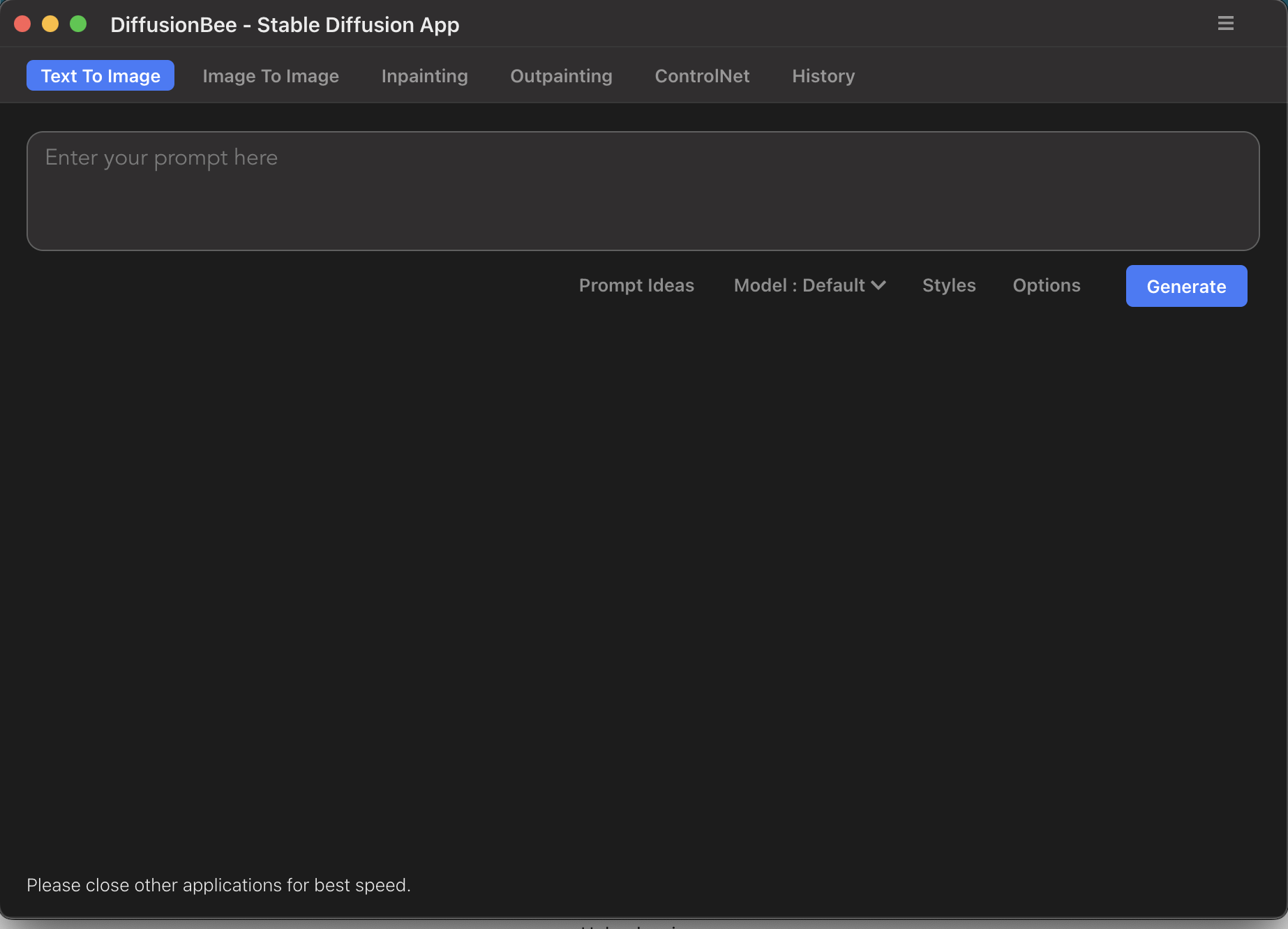Focus the Enter your prompt here field
Screen dimensions: 1288x929
point(642,191)
